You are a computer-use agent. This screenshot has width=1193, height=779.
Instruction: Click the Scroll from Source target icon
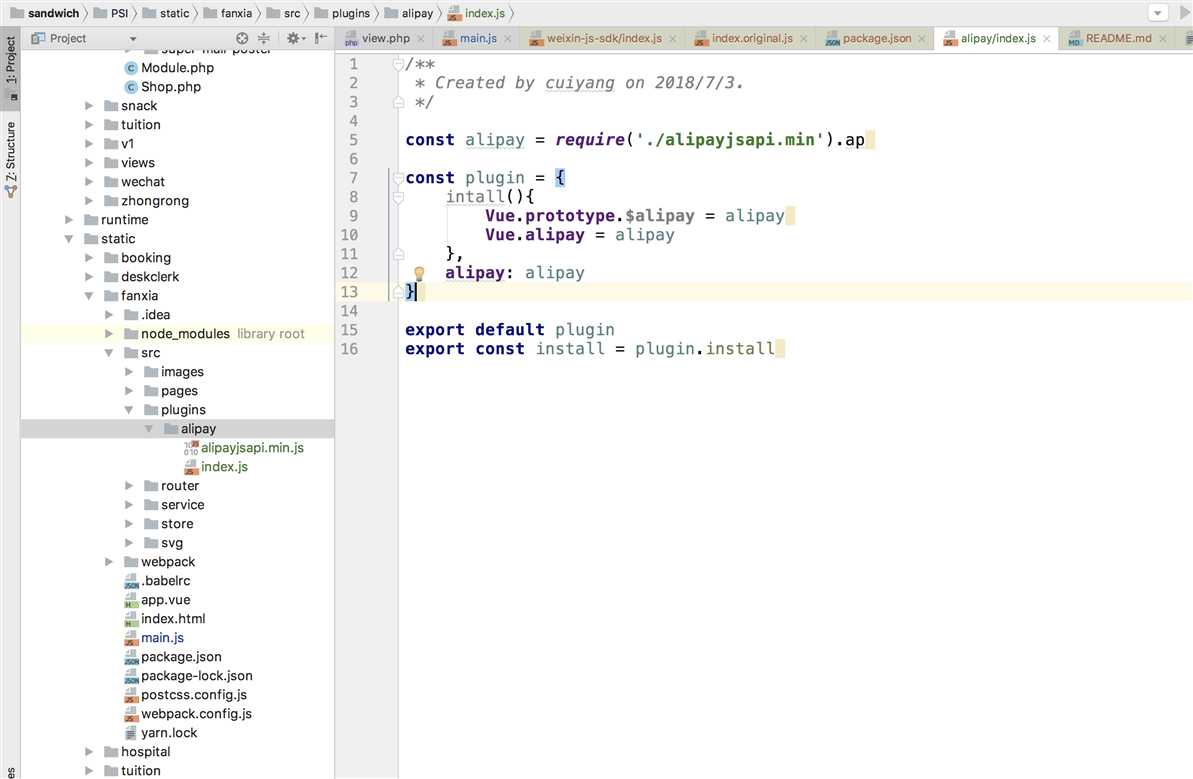[x=242, y=38]
